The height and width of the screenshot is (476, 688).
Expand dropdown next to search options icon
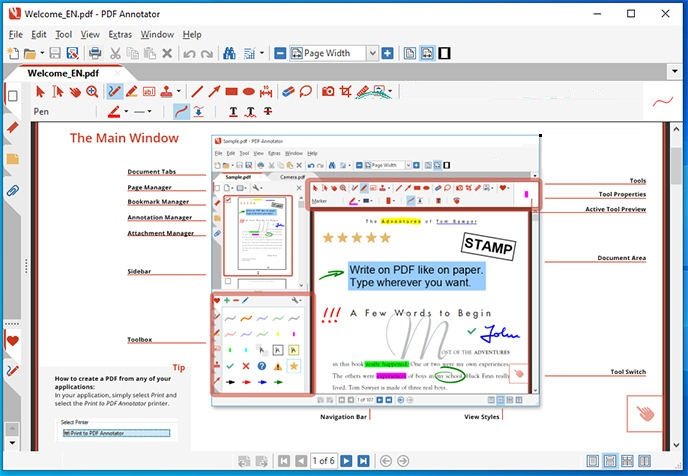click(x=262, y=54)
